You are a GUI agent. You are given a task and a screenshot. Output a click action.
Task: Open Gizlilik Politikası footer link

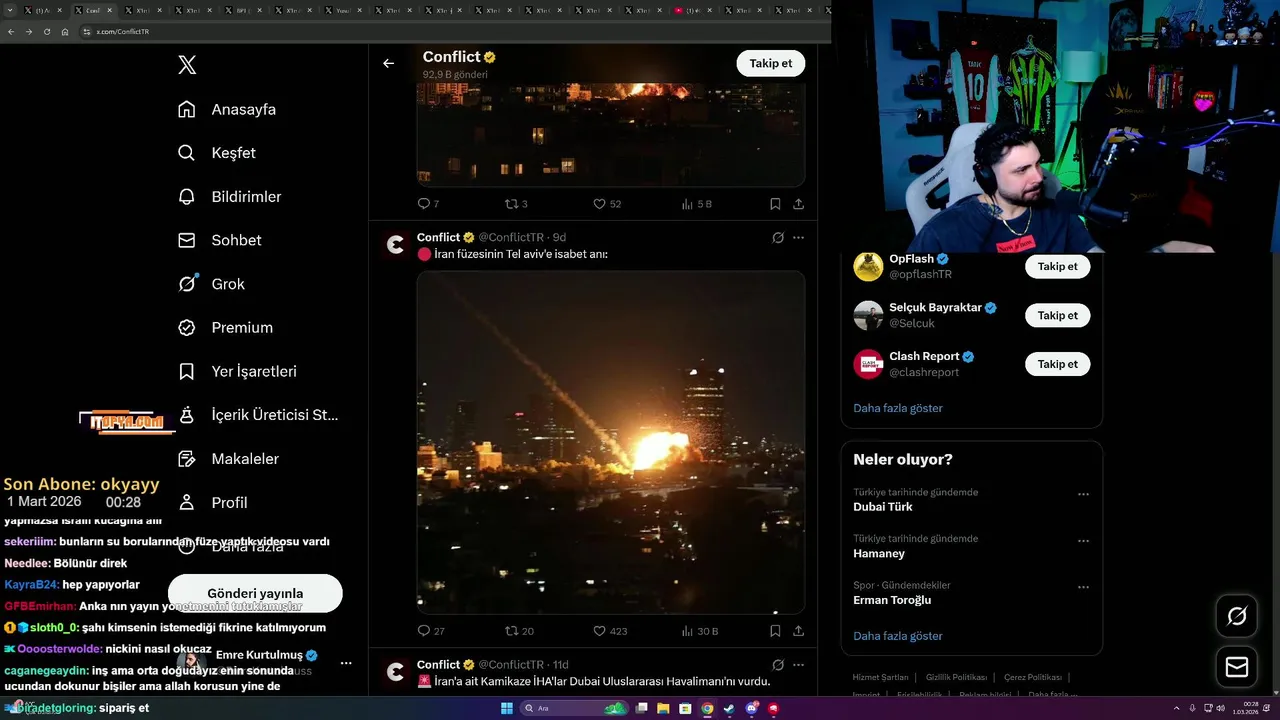(x=956, y=677)
